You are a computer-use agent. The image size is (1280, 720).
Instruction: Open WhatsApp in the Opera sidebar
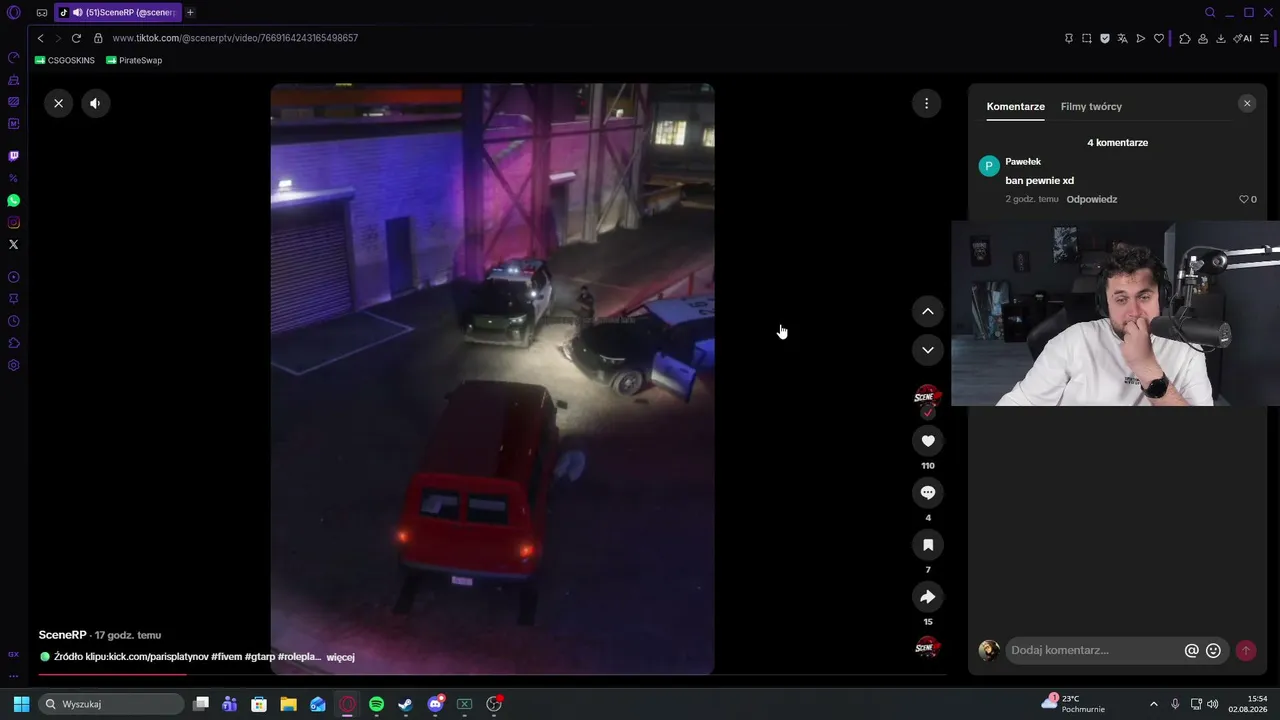[14, 200]
